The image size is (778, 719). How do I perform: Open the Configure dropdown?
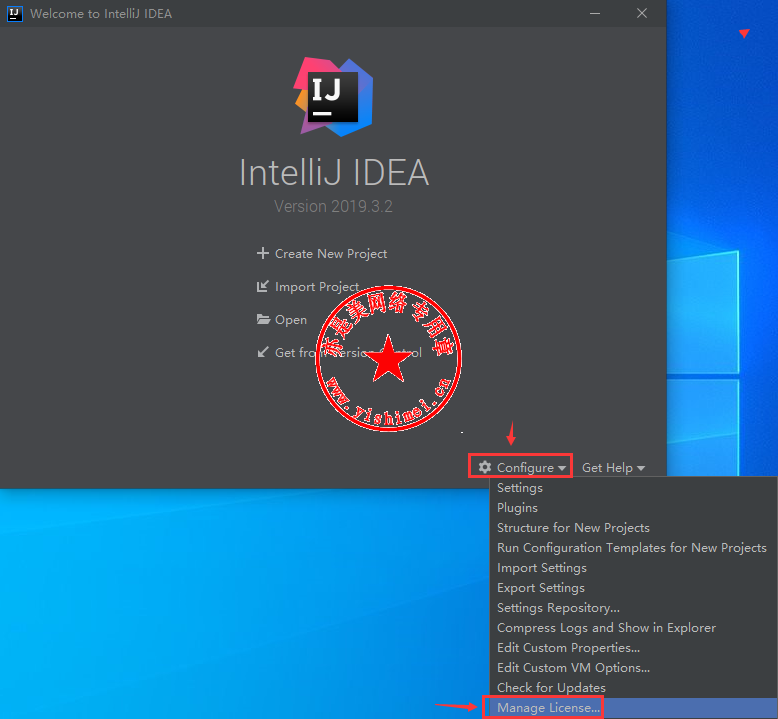tap(520, 467)
